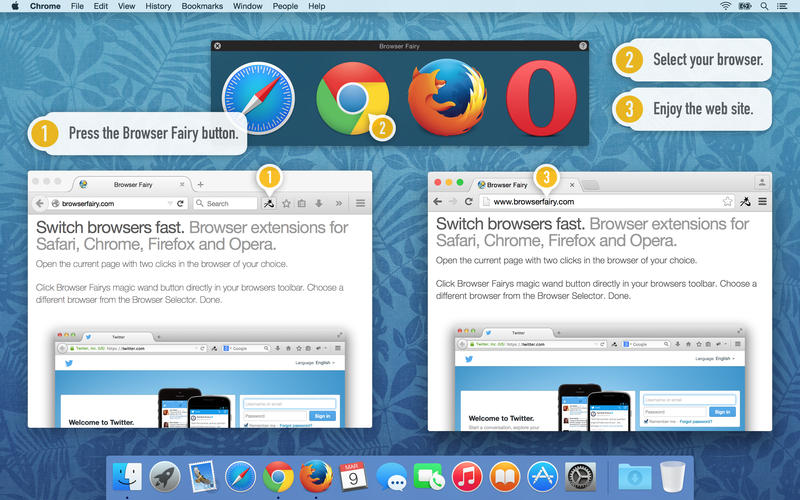Open iBooks from the Dock
Viewport: 800px width, 500px height.
point(505,477)
